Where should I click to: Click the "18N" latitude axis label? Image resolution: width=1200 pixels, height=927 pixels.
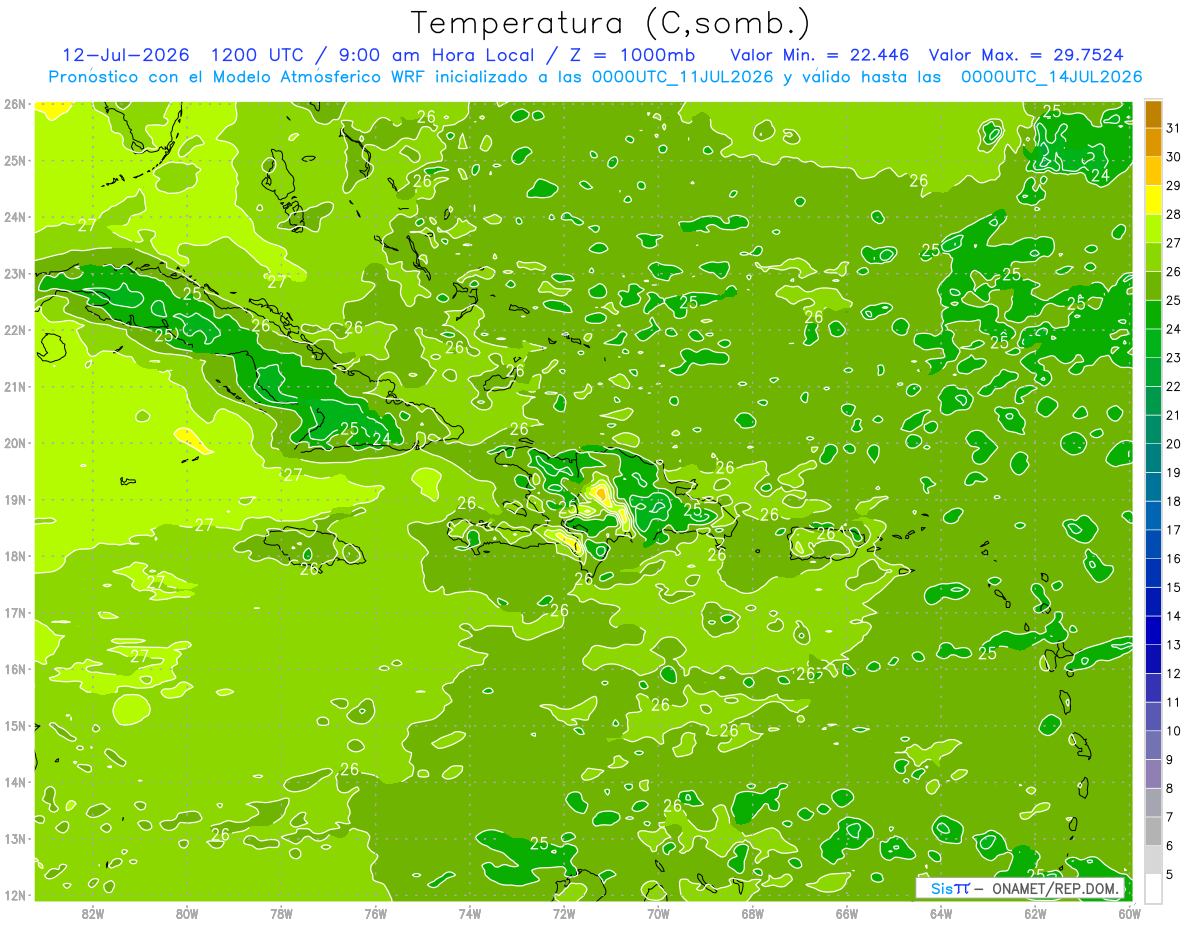pyautogui.click(x=14, y=556)
